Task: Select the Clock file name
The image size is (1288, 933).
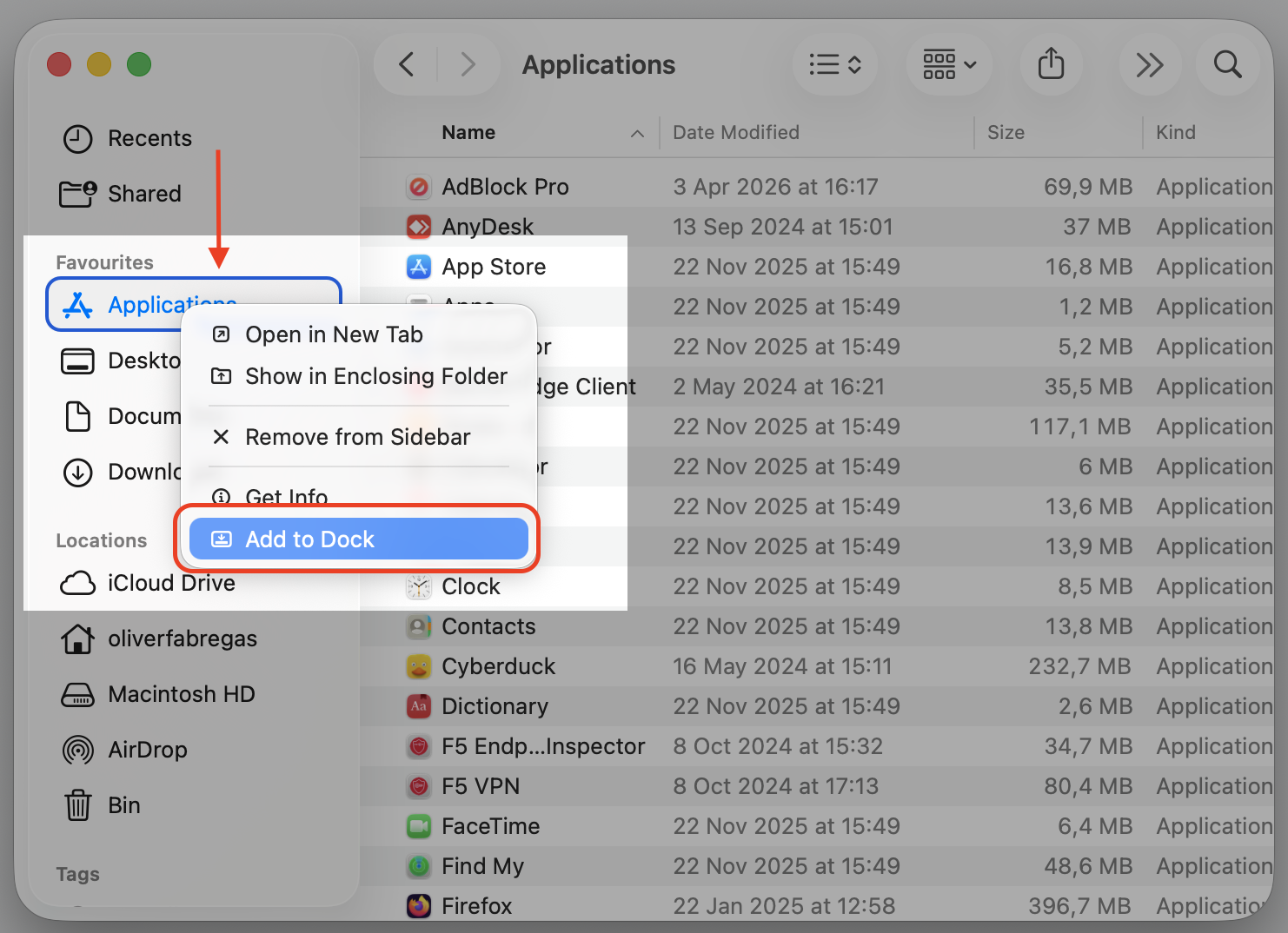Action: (471, 586)
